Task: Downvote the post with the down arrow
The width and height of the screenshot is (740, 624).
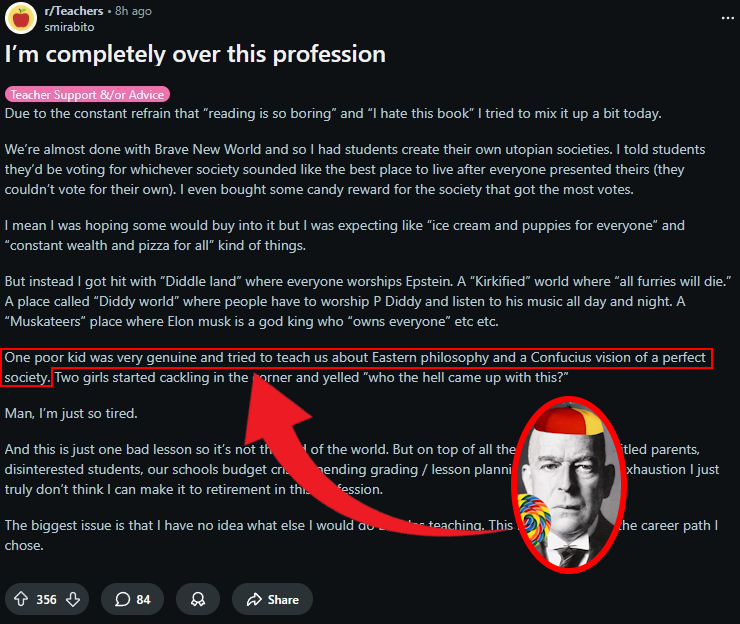Action: (x=73, y=599)
